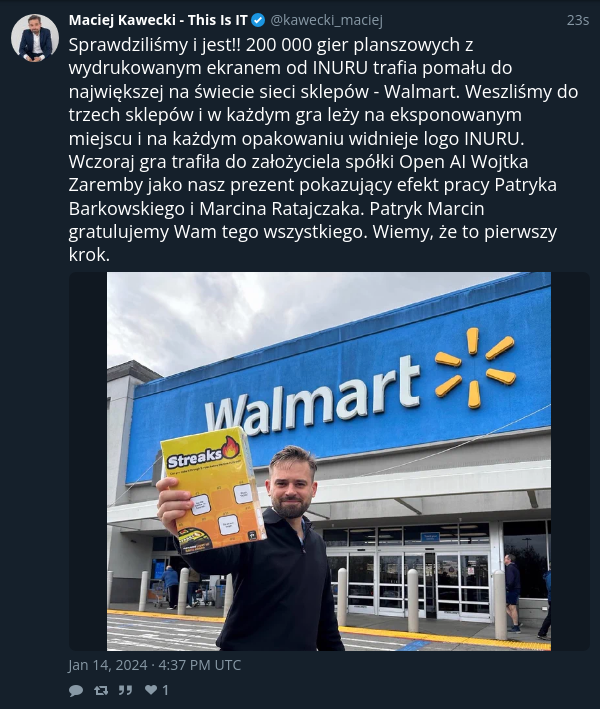Click the quote marks icon
This screenshot has width=600, height=709.
(x=125, y=690)
